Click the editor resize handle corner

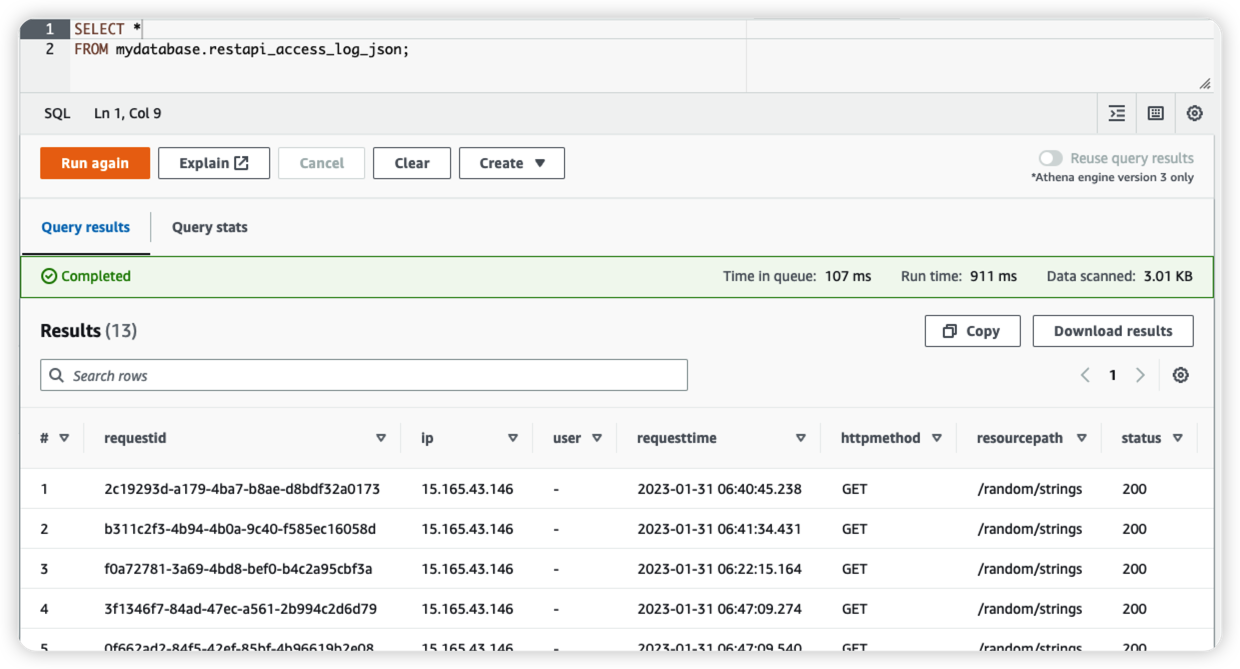pyautogui.click(x=1205, y=84)
